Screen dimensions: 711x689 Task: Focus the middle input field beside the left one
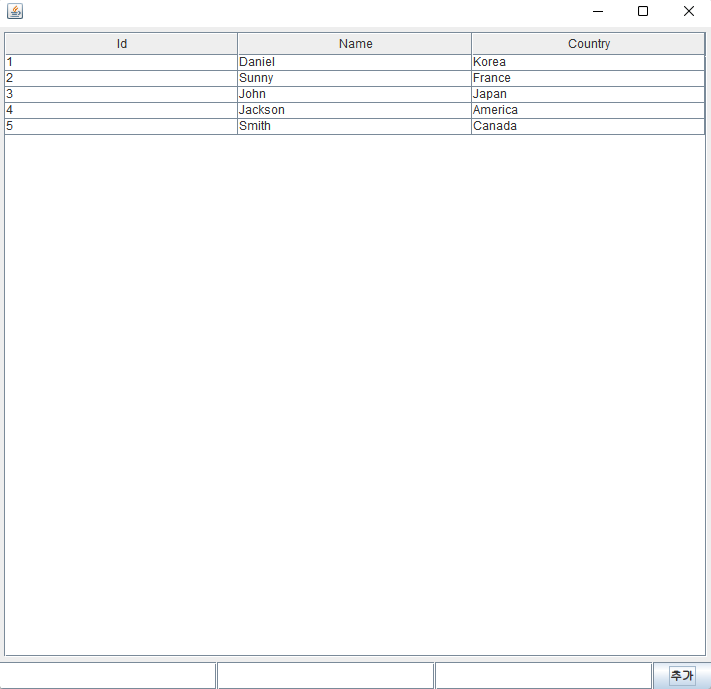click(326, 675)
